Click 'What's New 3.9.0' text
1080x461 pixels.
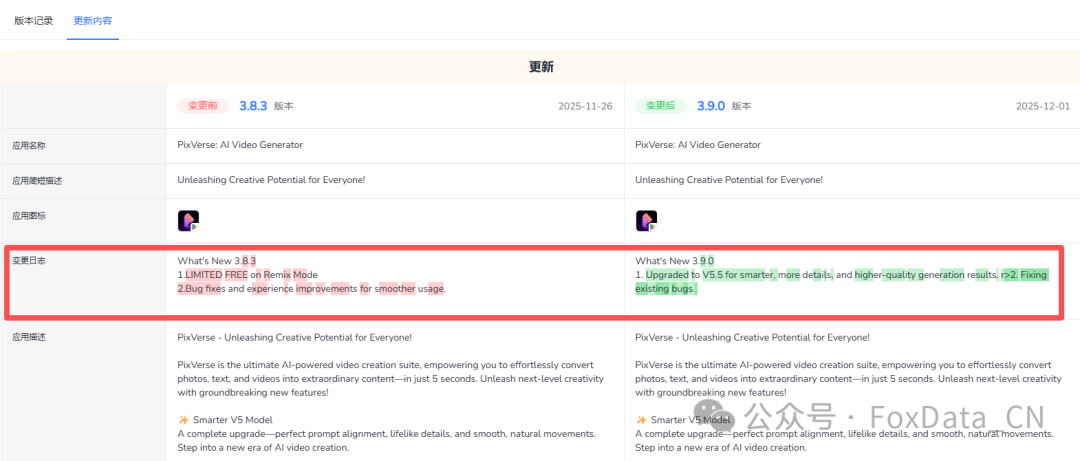coord(675,260)
